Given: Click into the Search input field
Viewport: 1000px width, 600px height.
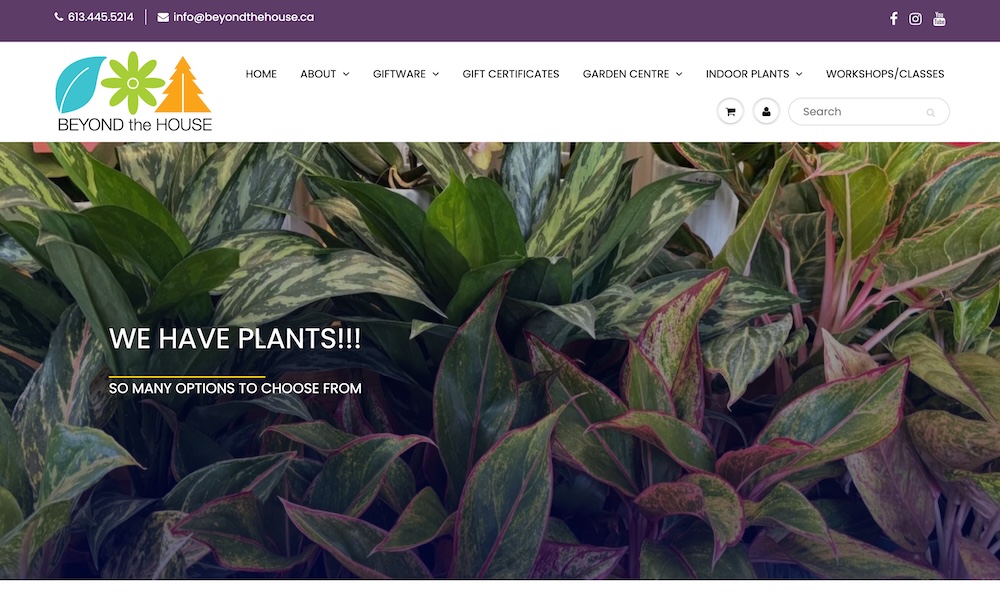Looking at the screenshot, I should 869,112.
